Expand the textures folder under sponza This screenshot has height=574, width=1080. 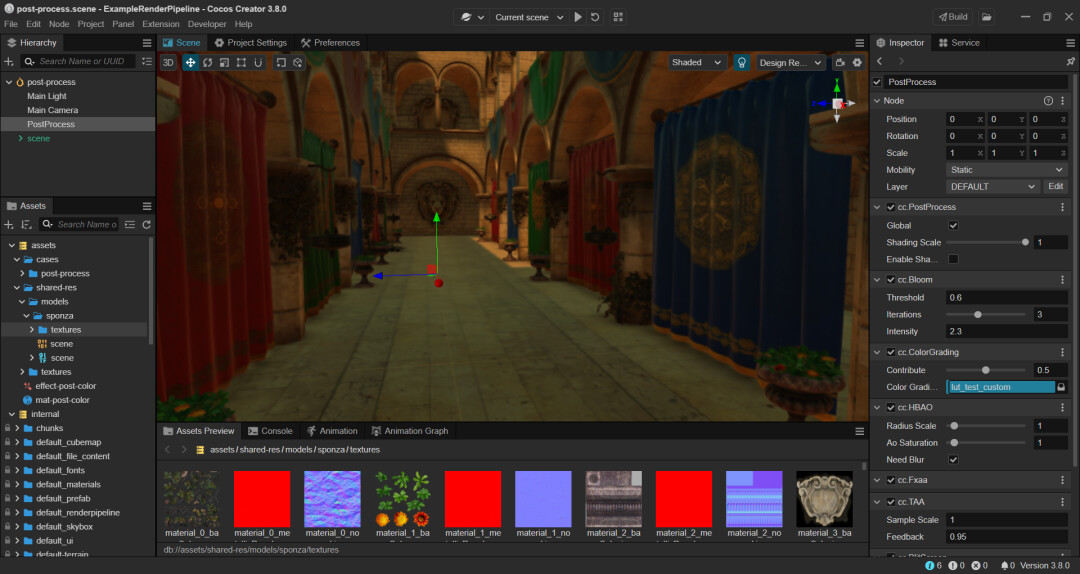[x=31, y=330]
